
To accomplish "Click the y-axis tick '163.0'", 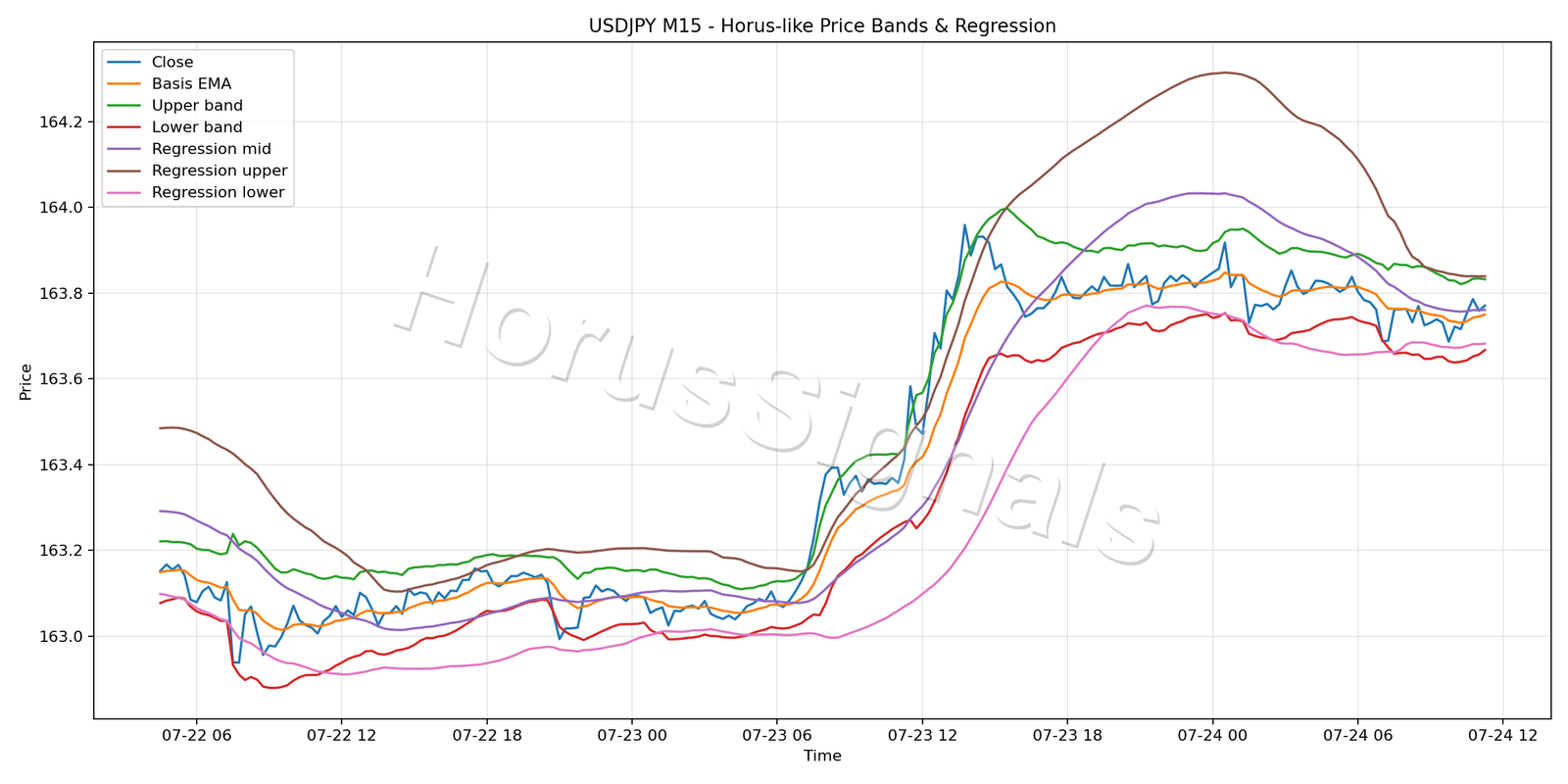I will (x=61, y=637).
